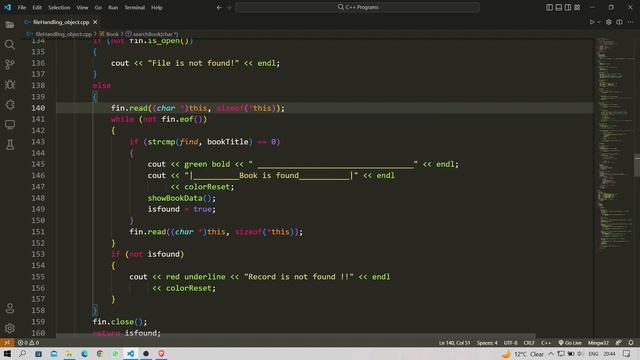The image size is (640, 360).
Task: Click the Go Live button in status bar
Action: pos(570,343)
